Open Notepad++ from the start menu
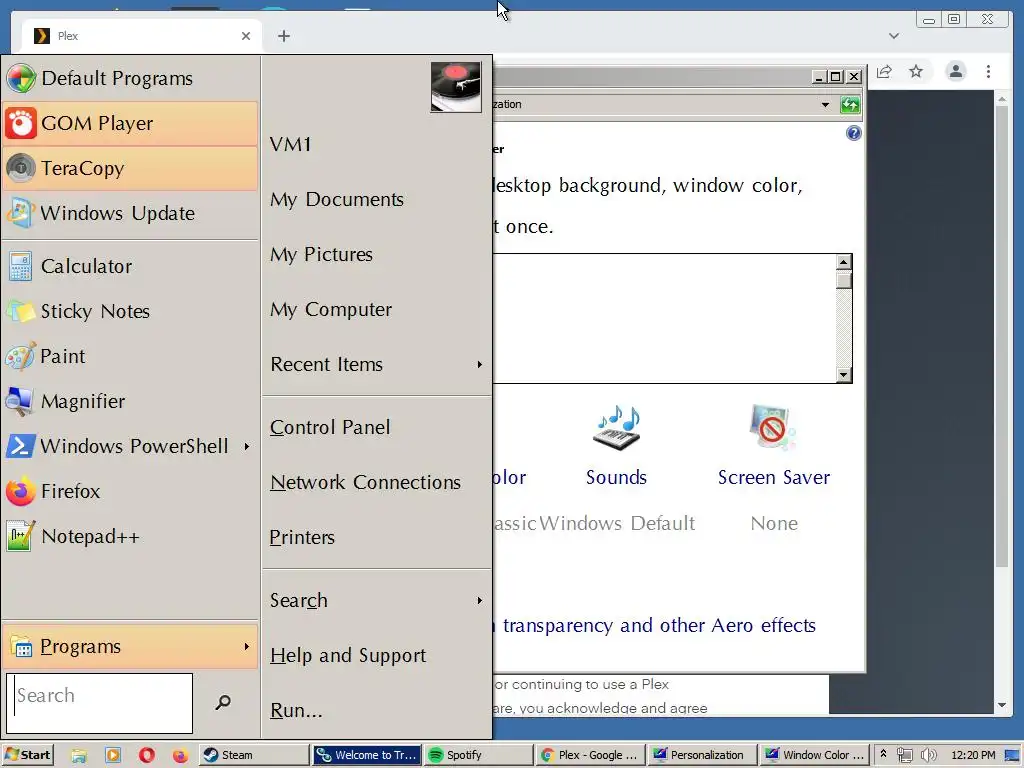1024x768 pixels. (x=131, y=537)
